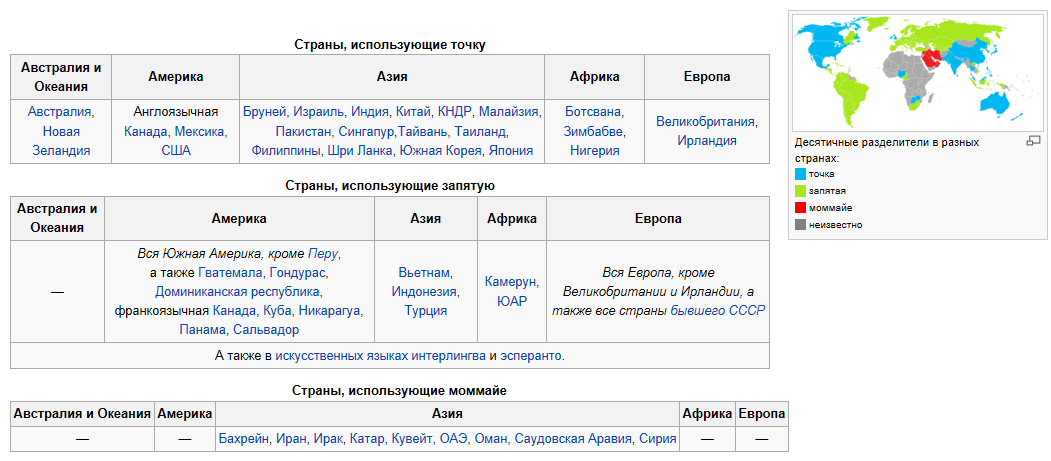The height and width of the screenshot is (461, 1051).
Task: Open the Камерун link
Action: coord(511,282)
